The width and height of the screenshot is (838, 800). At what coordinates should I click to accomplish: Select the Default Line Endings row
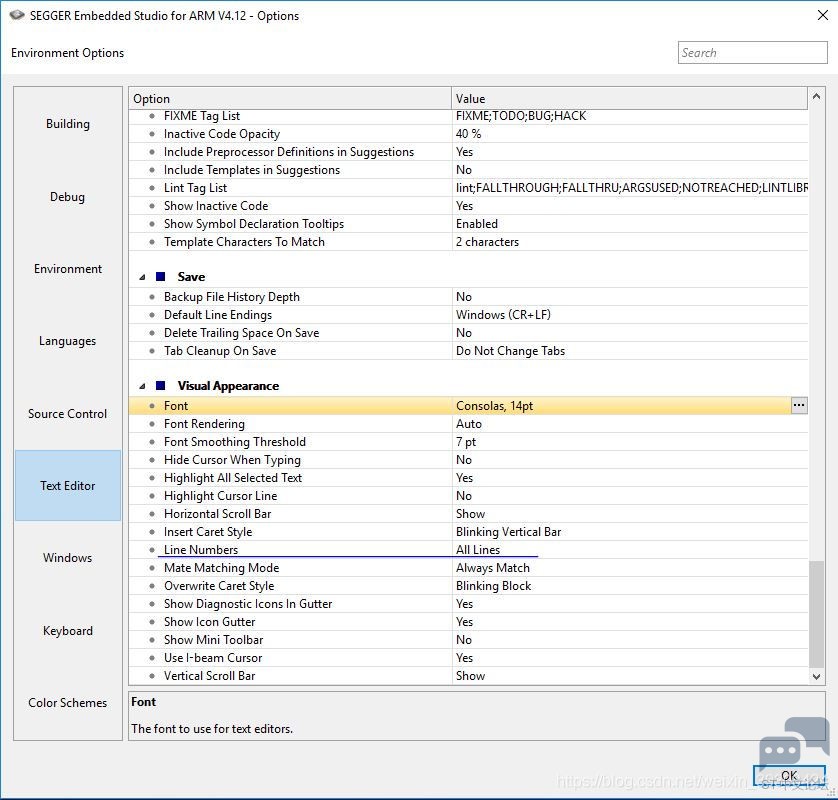[x=468, y=315]
